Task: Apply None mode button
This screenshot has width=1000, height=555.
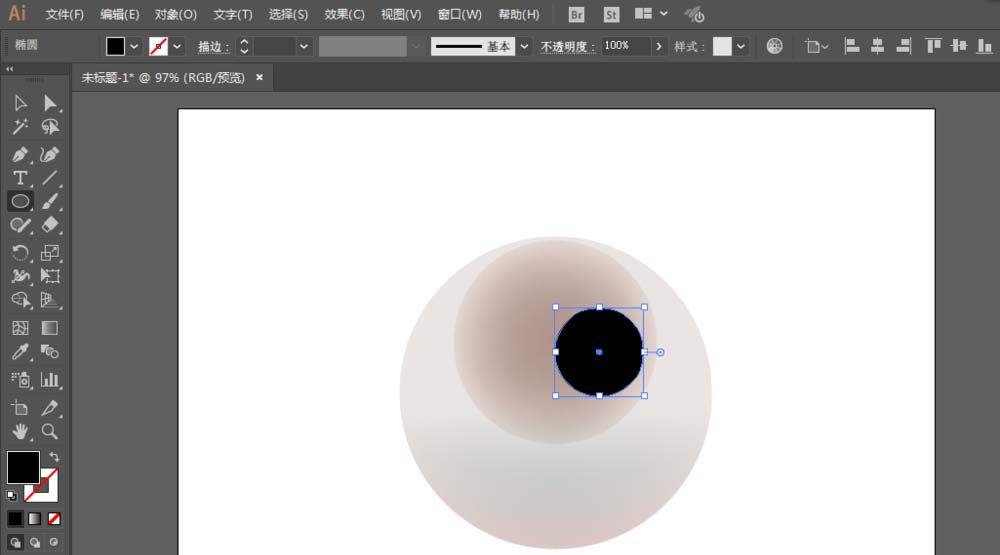Action: pos(54,519)
